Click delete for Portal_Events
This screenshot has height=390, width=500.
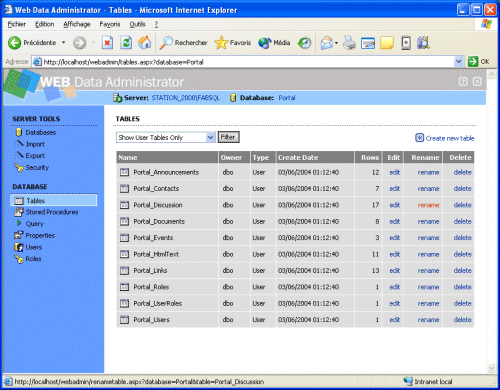pyautogui.click(x=463, y=238)
